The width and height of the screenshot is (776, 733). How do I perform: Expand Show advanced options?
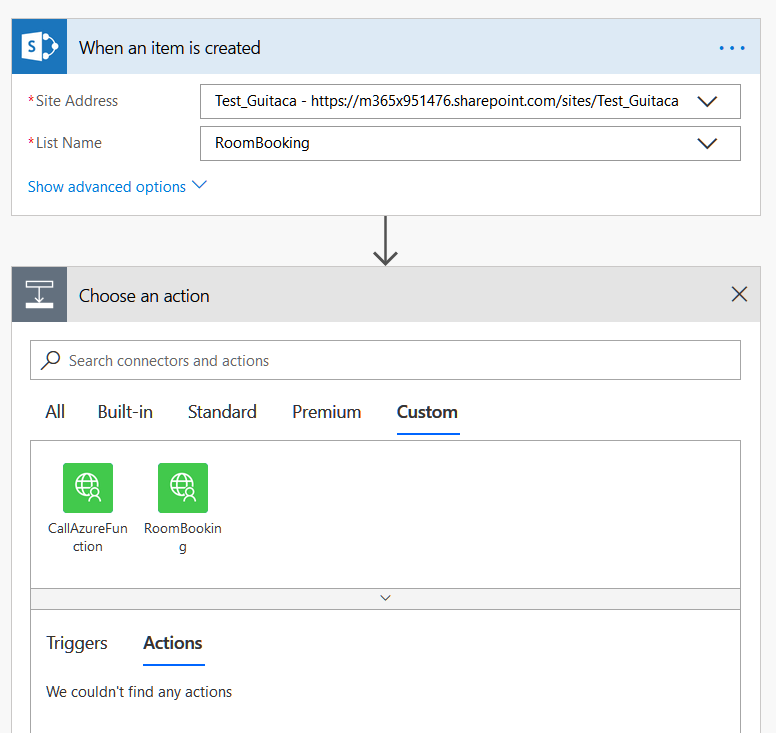click(x=117, y=187)
